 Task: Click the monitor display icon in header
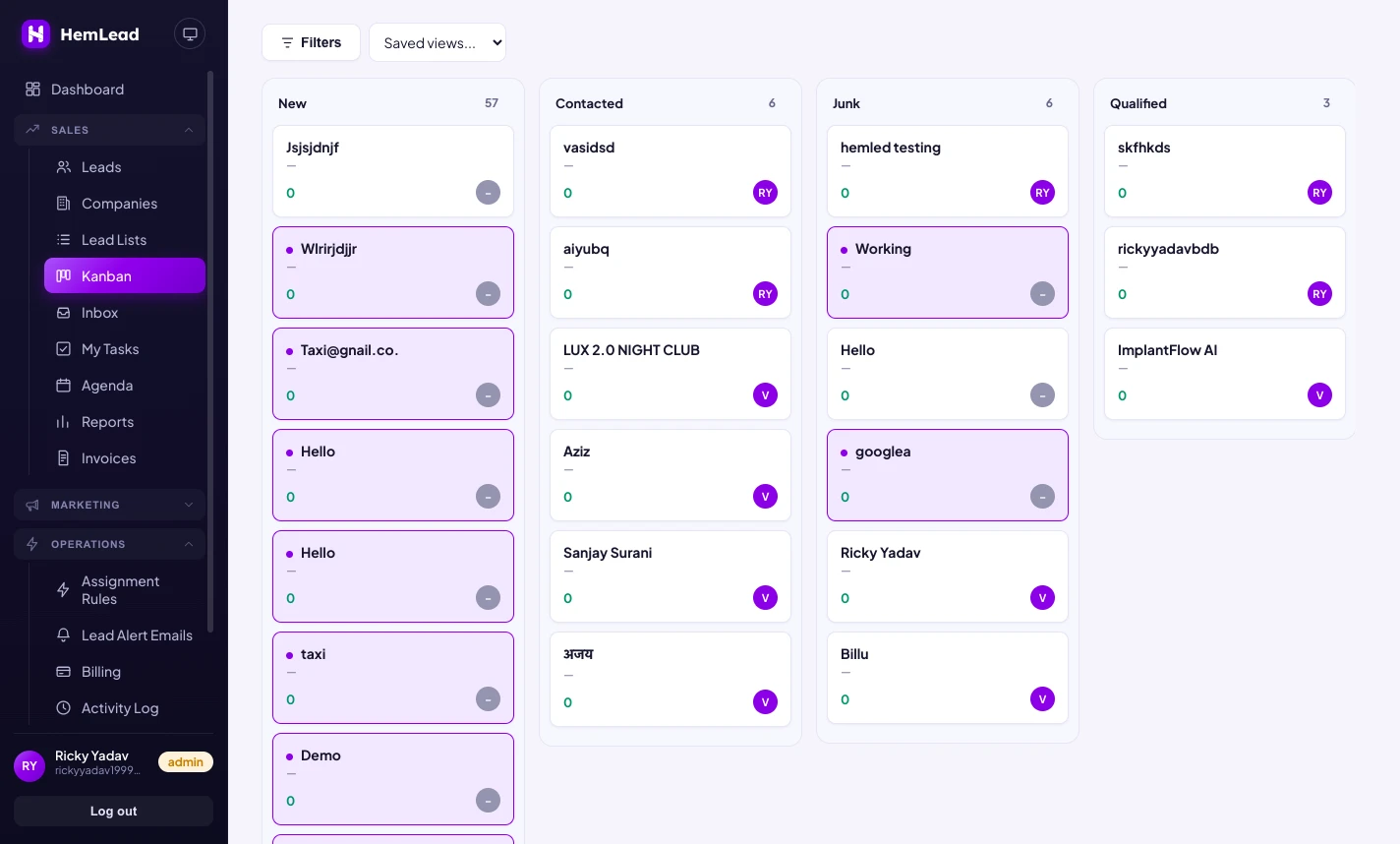(x=190, y=33)
